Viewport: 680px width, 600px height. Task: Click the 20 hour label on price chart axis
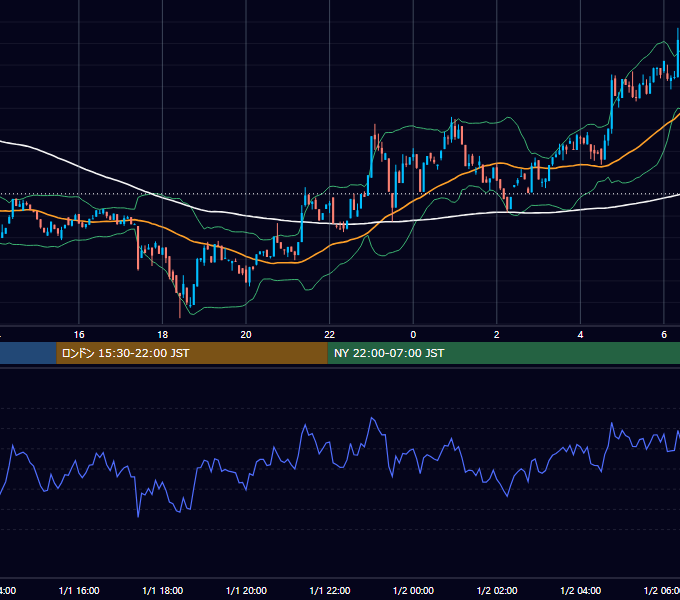point(246,335)
